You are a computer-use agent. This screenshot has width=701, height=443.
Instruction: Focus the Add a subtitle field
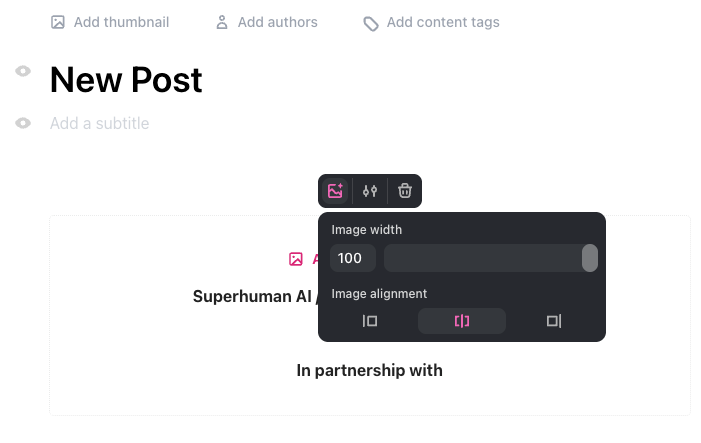click(100, 124)
